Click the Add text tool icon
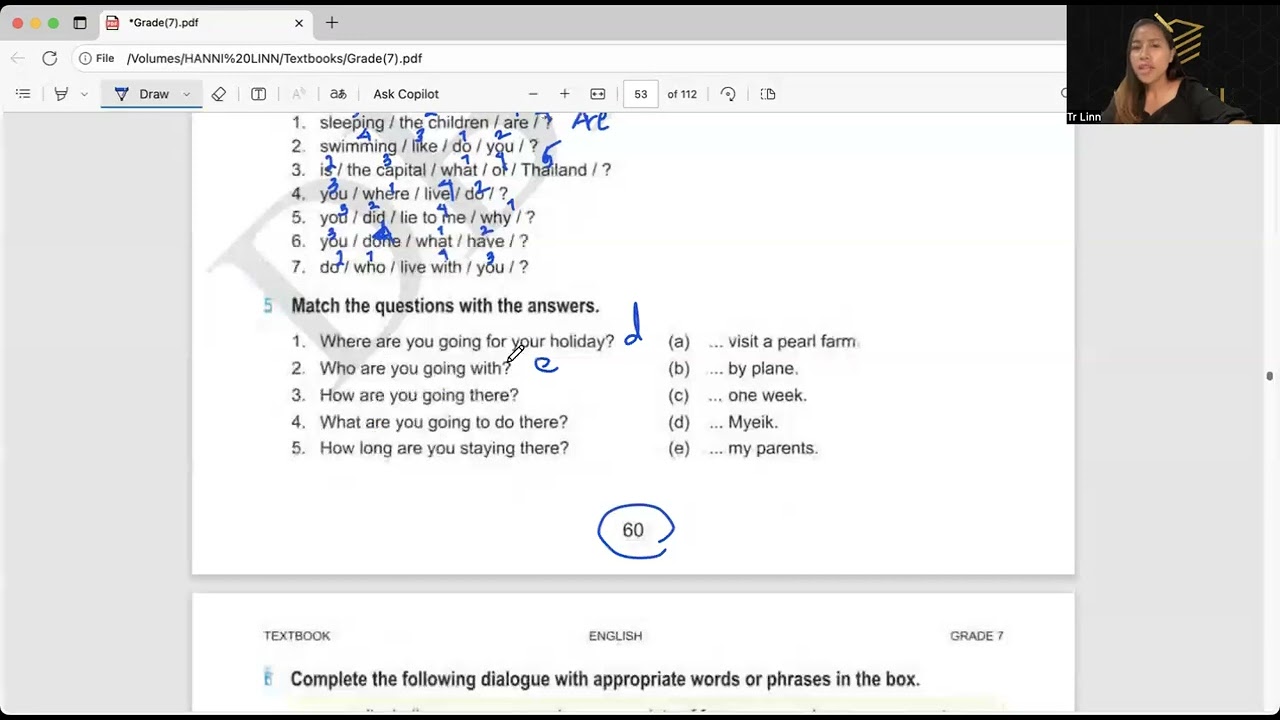Screen dimensions: 1280x720 [x=258, y=94]
